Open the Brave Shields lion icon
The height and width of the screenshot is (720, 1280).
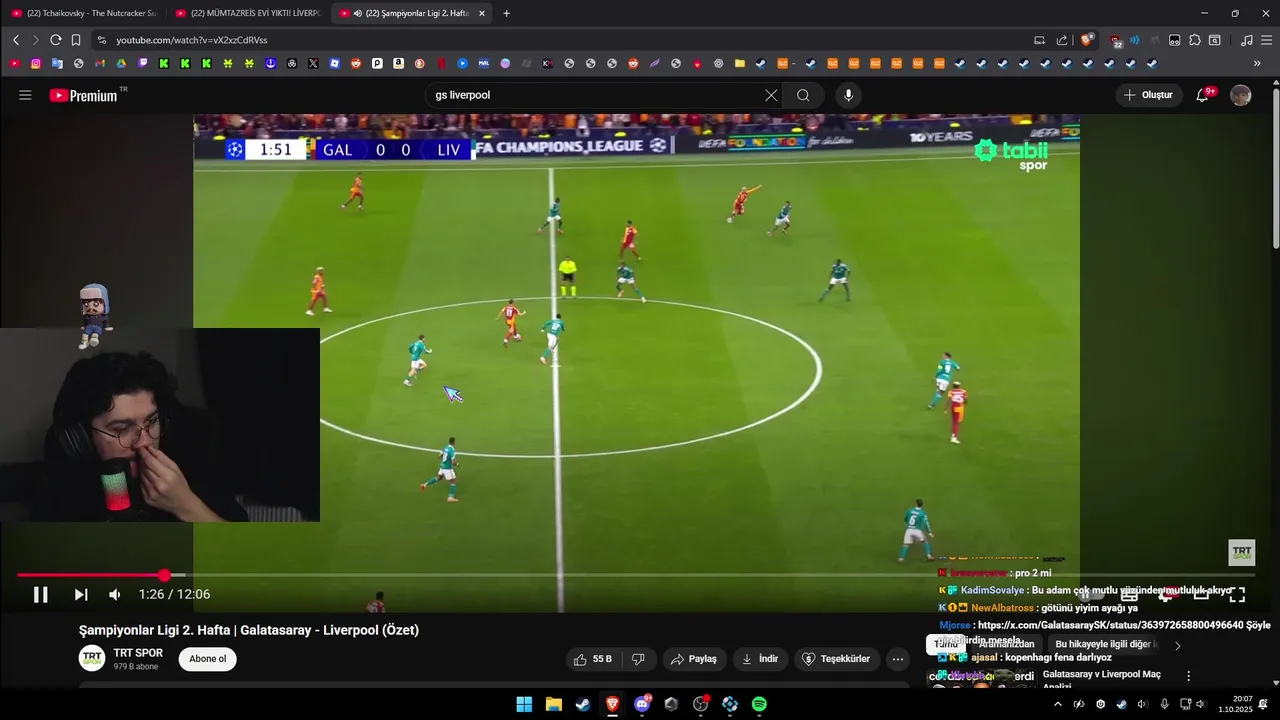click(x=1087, y=40)
